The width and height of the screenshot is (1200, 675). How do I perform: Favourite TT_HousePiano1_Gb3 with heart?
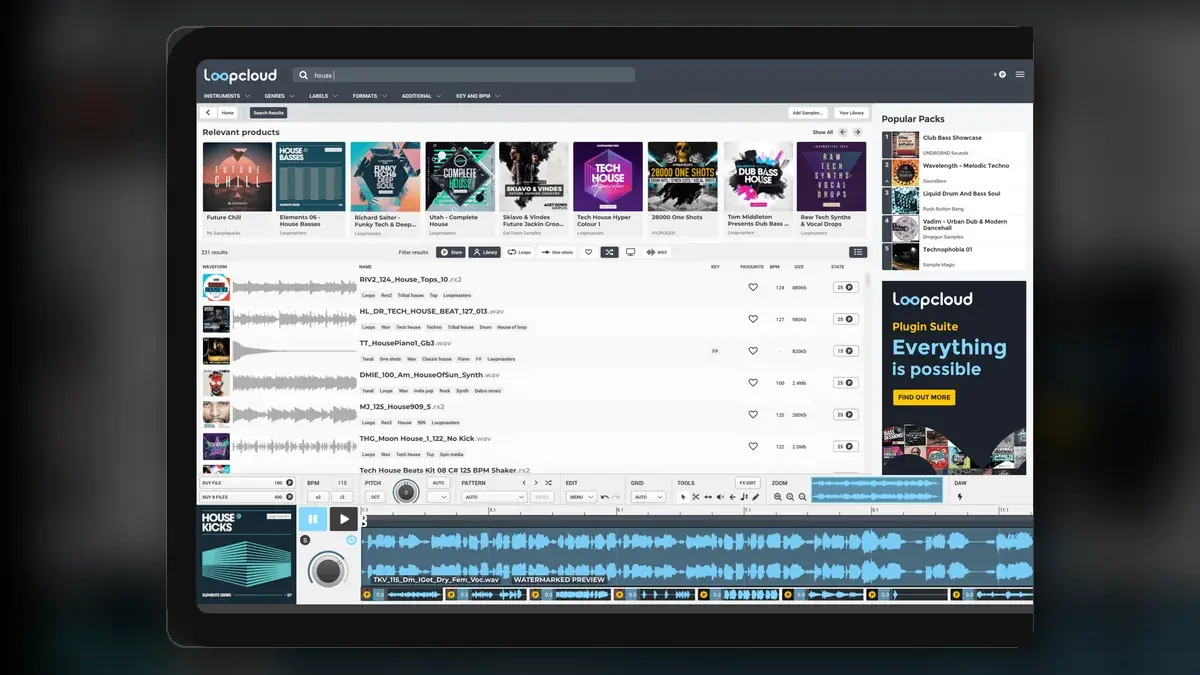753,351
